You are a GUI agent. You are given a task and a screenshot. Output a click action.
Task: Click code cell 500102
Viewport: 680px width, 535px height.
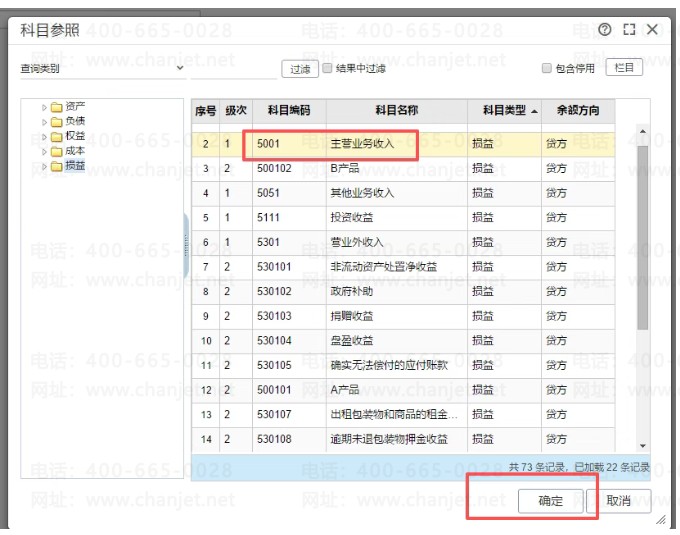pyautogui.click(x=289, y=168)
